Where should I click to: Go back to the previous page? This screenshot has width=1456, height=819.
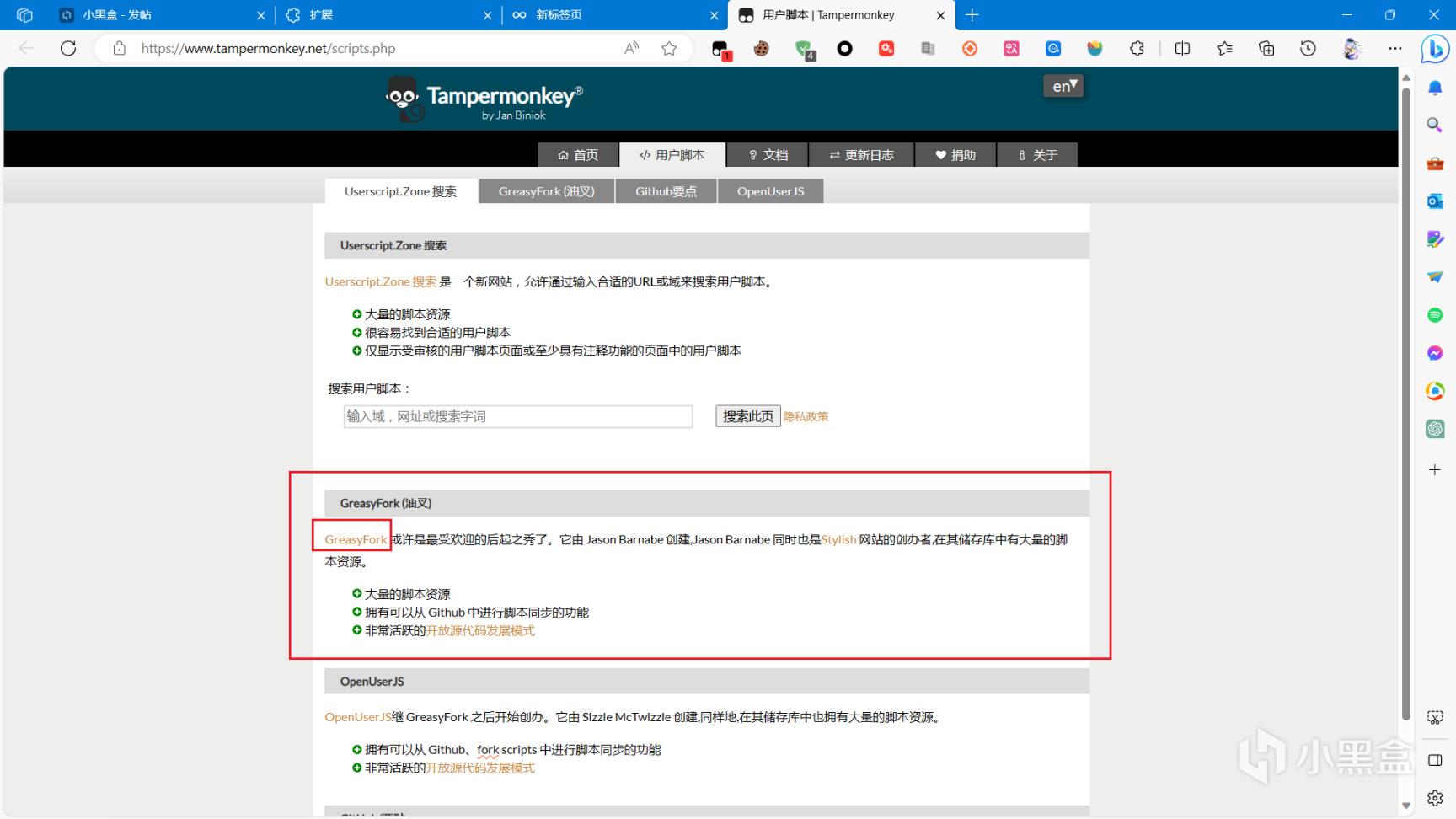[x=27, y=49]
